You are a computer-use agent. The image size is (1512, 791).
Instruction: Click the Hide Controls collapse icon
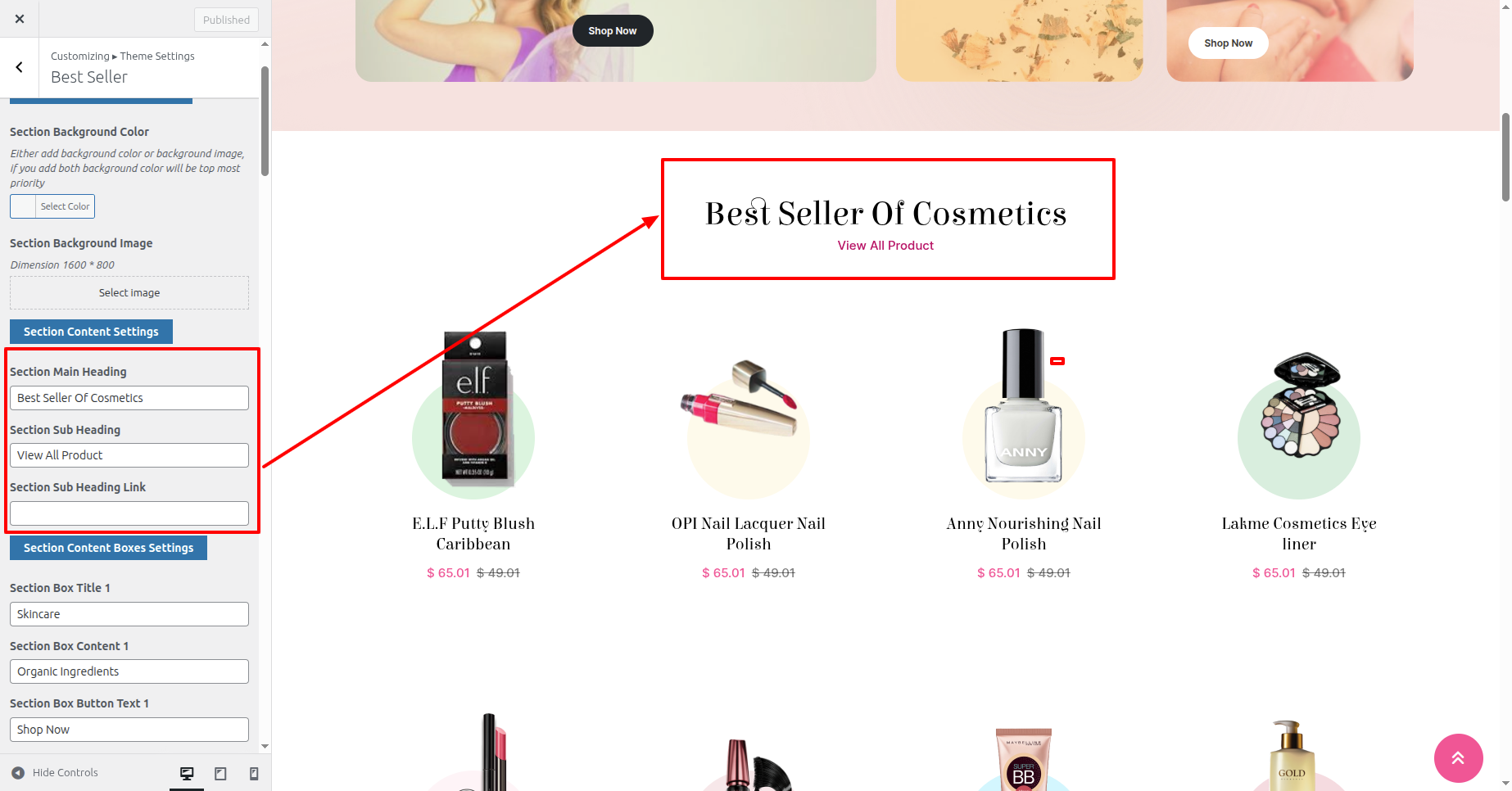pyautogui.click(x=18, y=772)
